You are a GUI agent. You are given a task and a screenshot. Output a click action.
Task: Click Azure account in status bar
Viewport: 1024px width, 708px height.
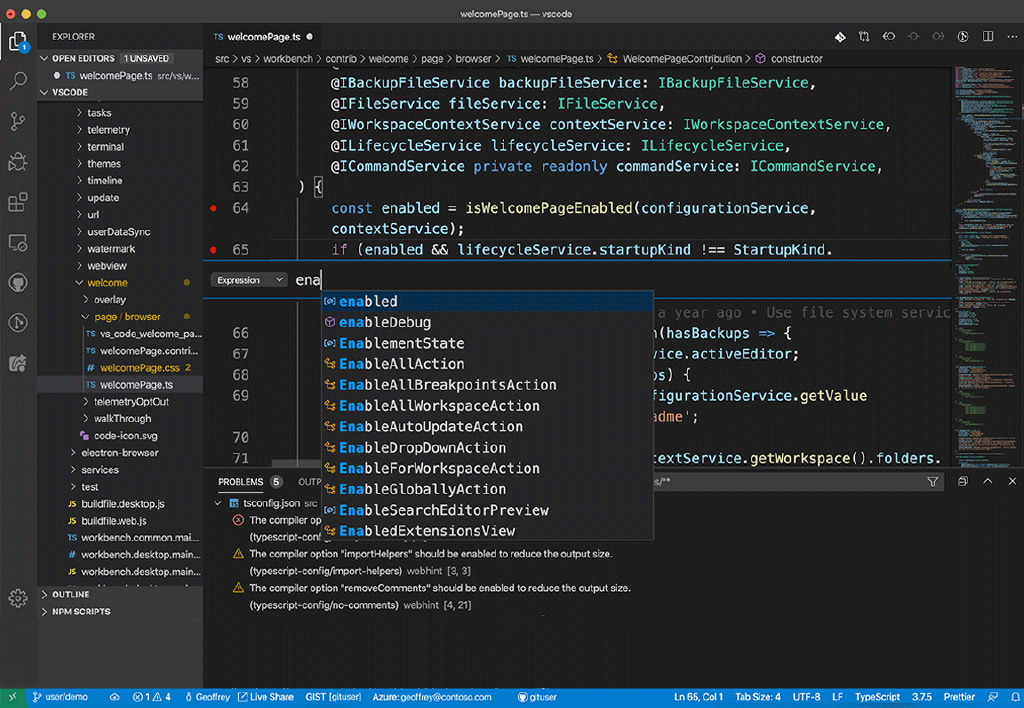[x=432, y=698]
